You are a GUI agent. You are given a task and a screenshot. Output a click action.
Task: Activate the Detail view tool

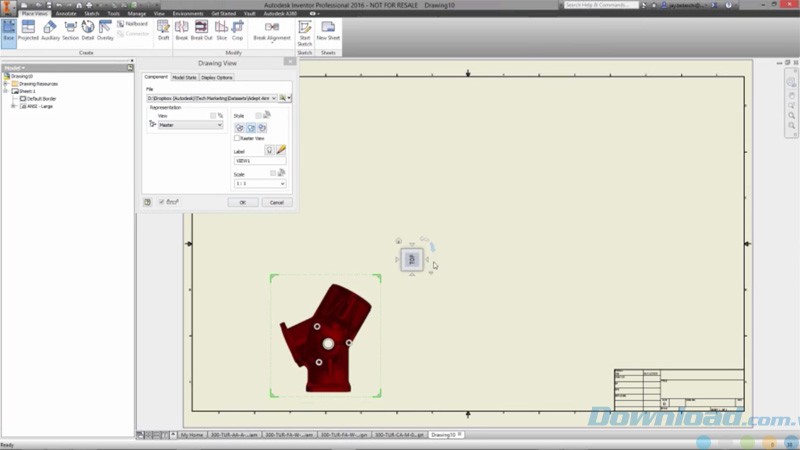88,29
